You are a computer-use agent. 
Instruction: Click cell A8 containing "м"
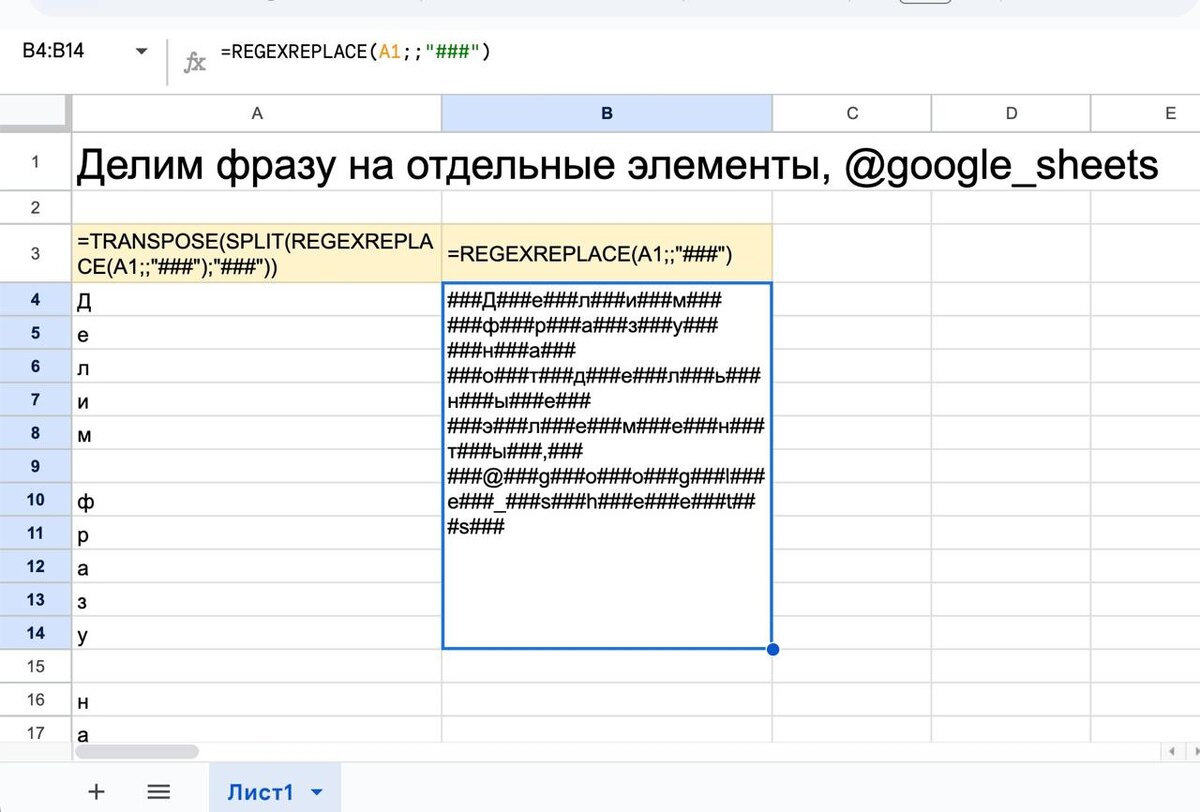[257, 432]
